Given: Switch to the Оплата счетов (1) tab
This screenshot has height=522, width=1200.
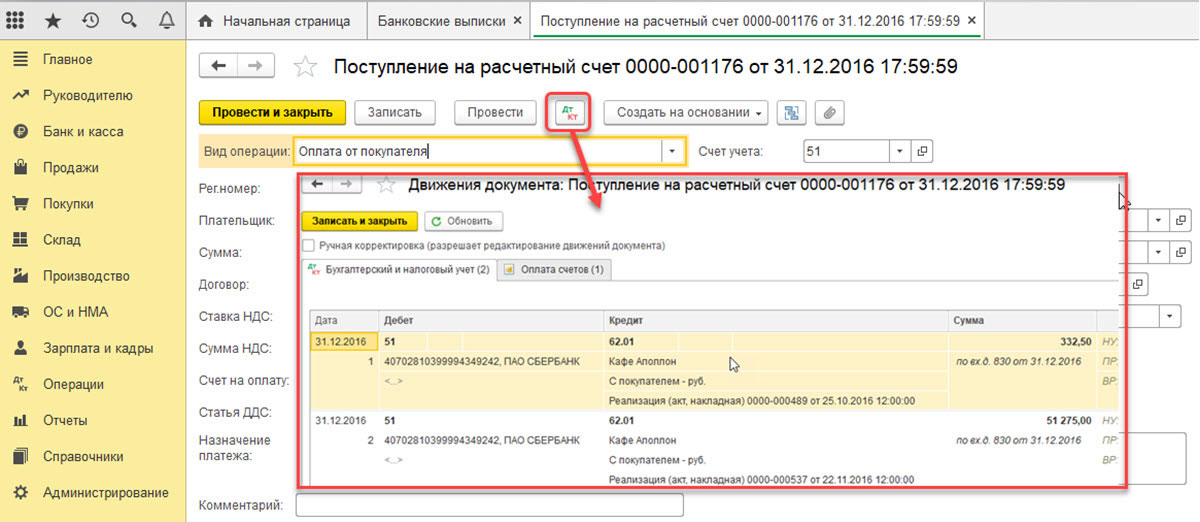Looking at the screenshot, I should point(554,270).
